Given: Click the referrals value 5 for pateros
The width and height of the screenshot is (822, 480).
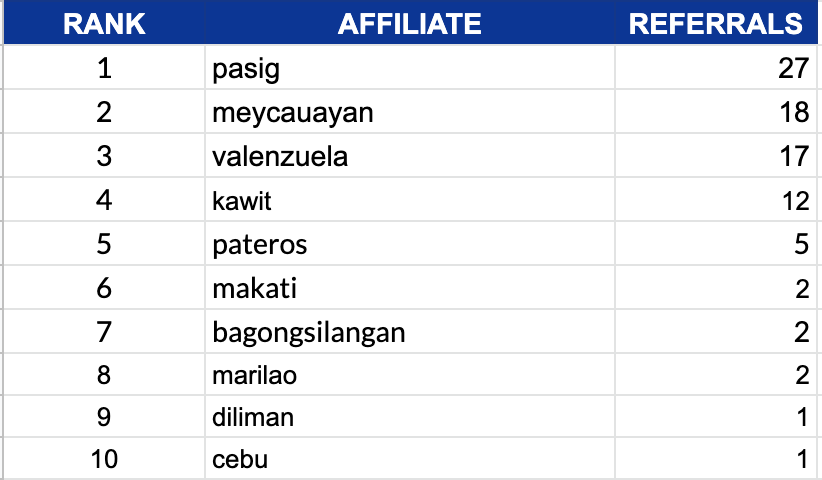Looking at the screenshot, I should tap(800, 245).
